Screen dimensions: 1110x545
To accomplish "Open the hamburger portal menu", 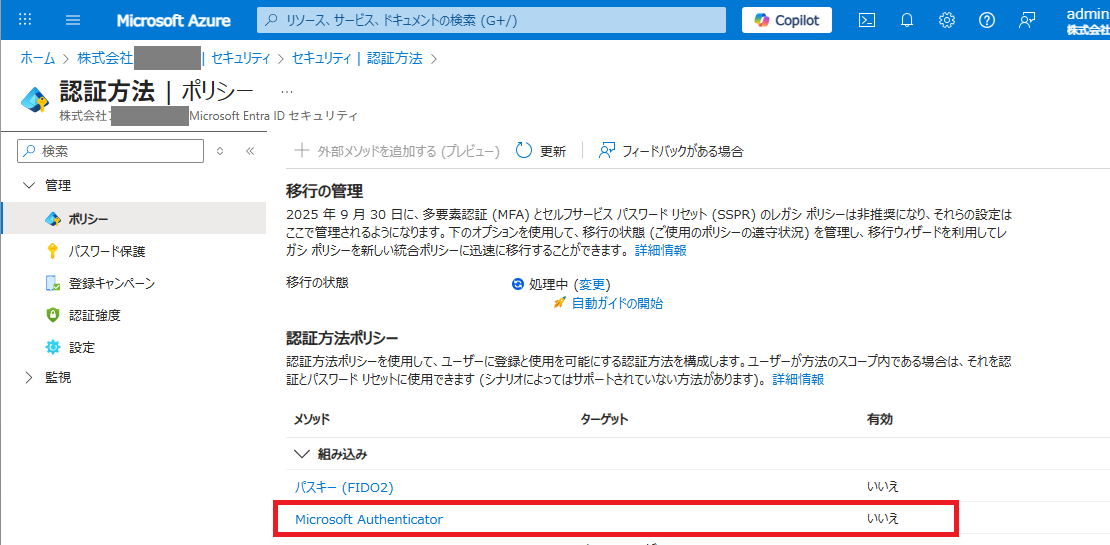I will 73,20.
